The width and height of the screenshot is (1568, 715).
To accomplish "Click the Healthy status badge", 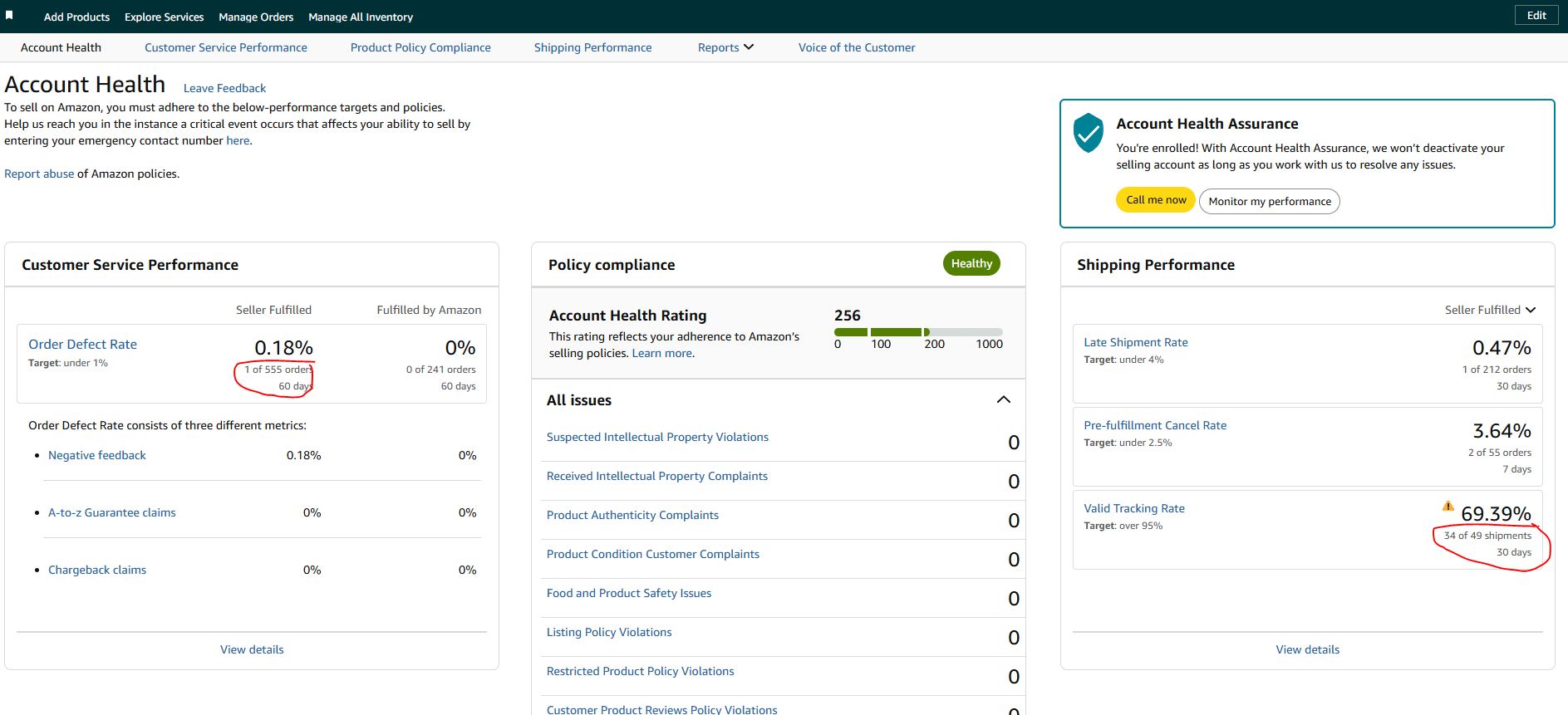I will tap(971, 263).
